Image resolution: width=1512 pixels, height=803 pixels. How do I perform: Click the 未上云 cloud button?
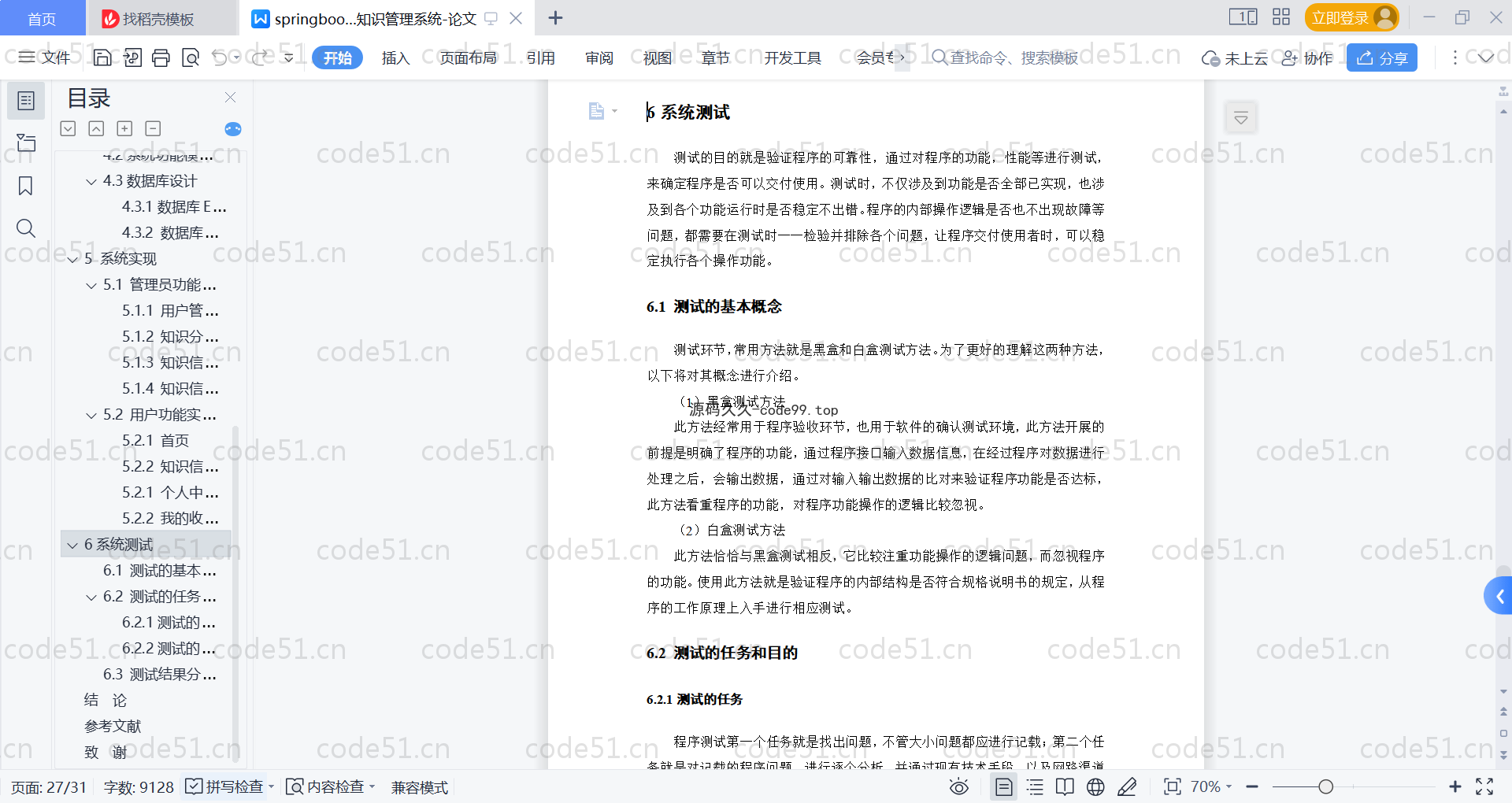point(1234,58)
